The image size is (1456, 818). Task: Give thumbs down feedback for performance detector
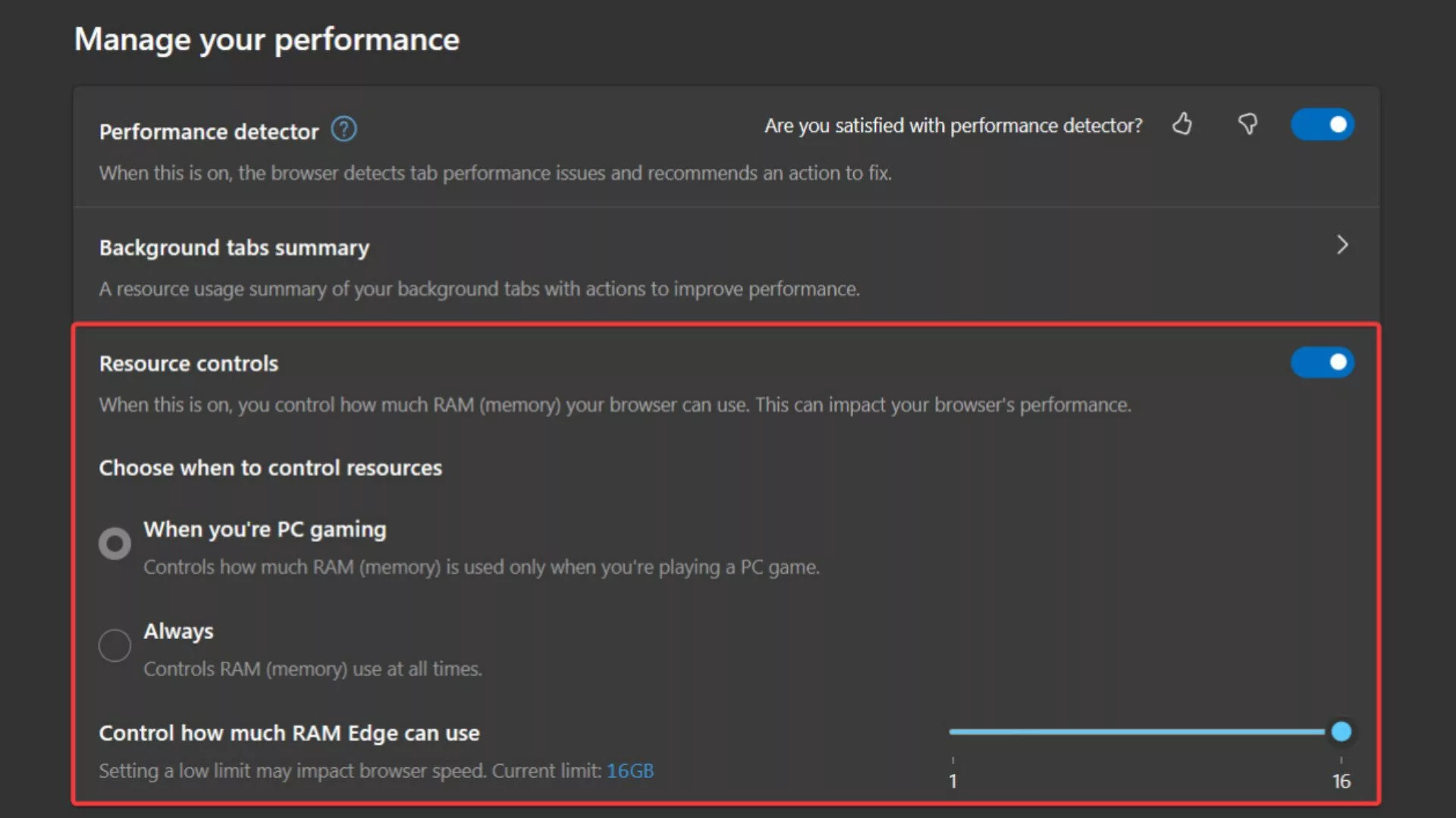click(1247, 124)
